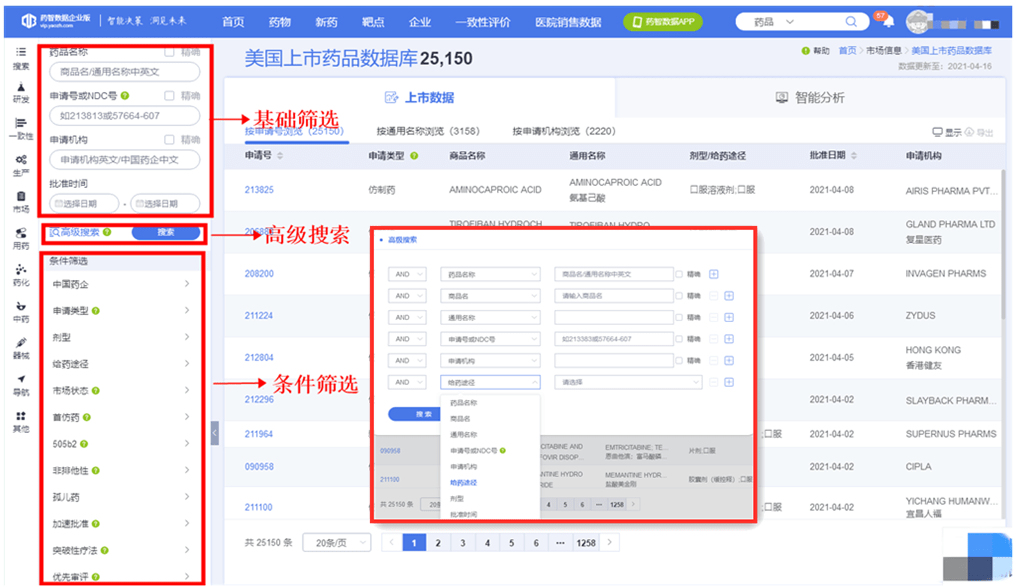
Task: Enable 精确 in the advanced search 通用名称 row
Action: (x=679, y=317)
